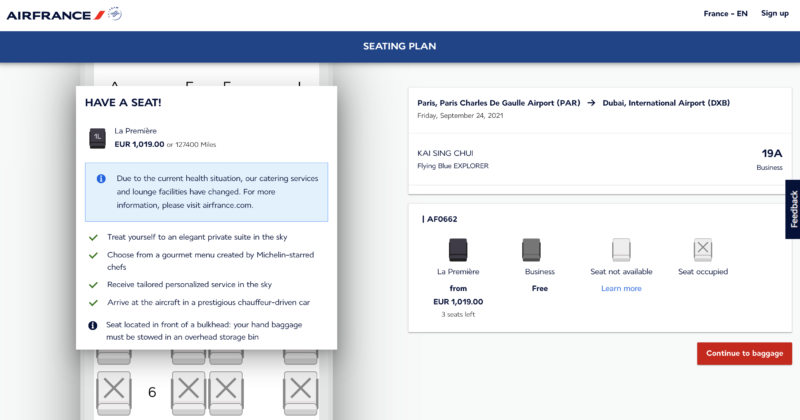Click the SkyTeam emblem beside the logo

pyautogui.click(x=115, y=14)
